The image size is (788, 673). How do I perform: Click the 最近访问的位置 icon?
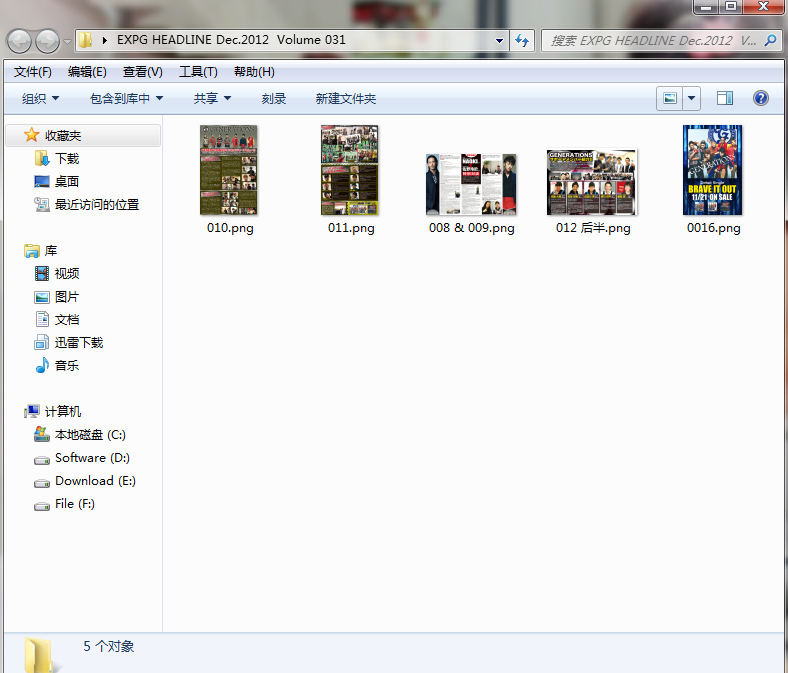[x=42, y=204]
